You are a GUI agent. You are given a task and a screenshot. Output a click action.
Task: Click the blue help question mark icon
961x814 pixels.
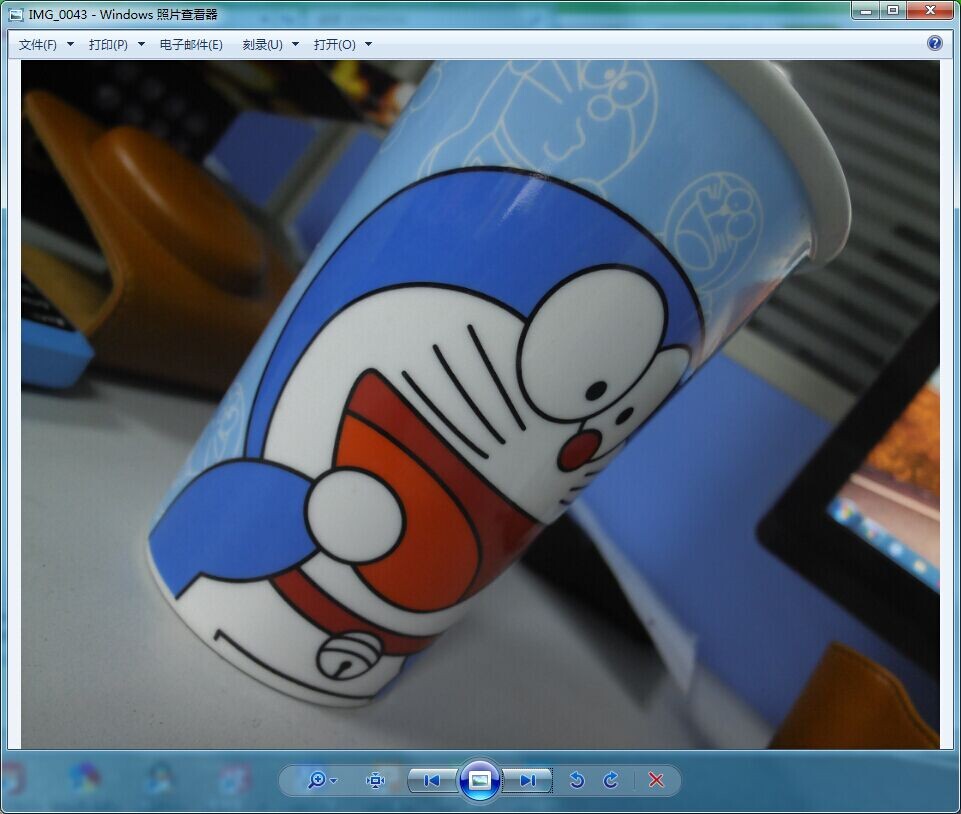(x=934, y=43)
